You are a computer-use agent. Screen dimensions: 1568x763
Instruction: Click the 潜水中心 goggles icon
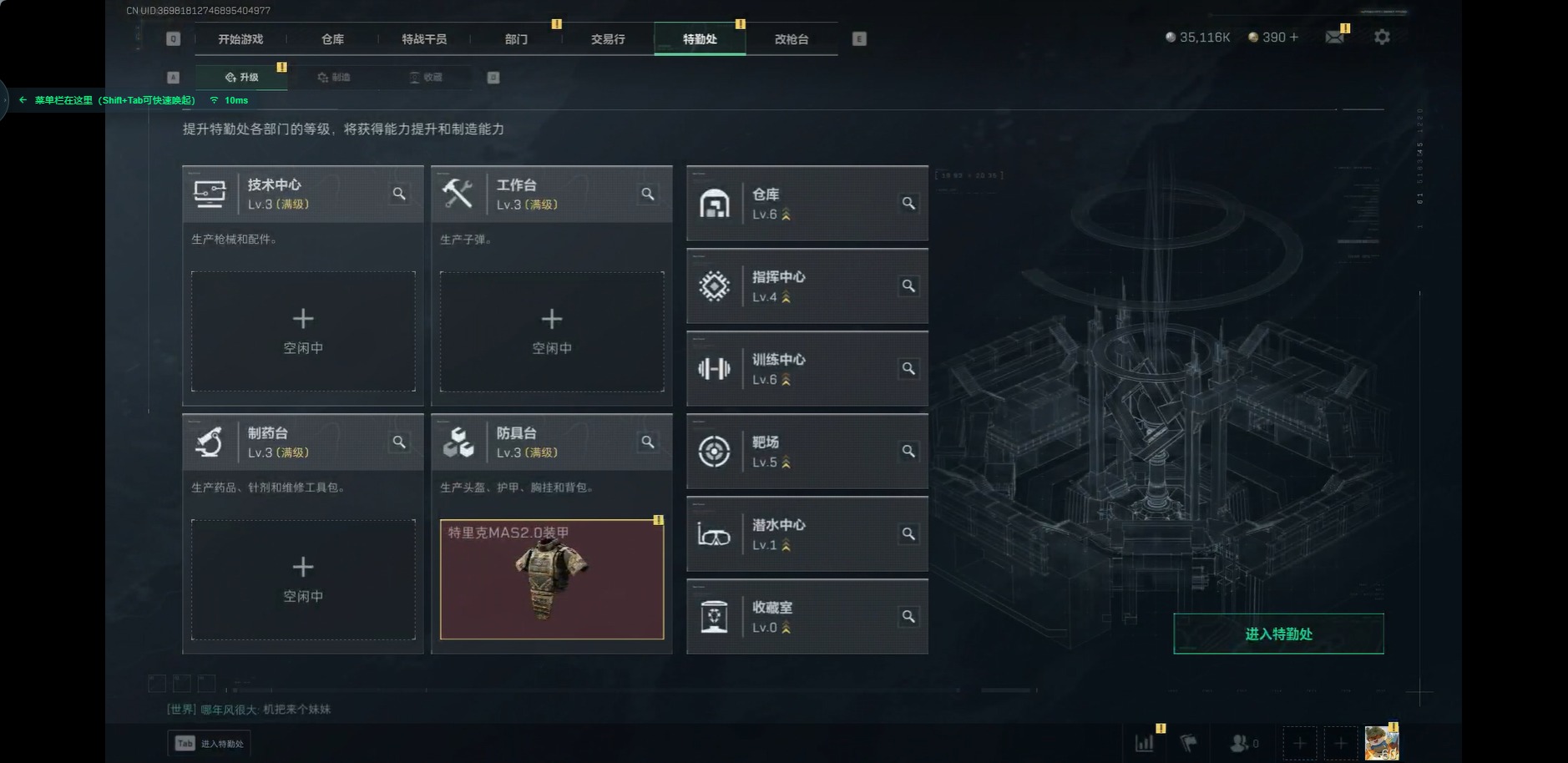[714, 534]
